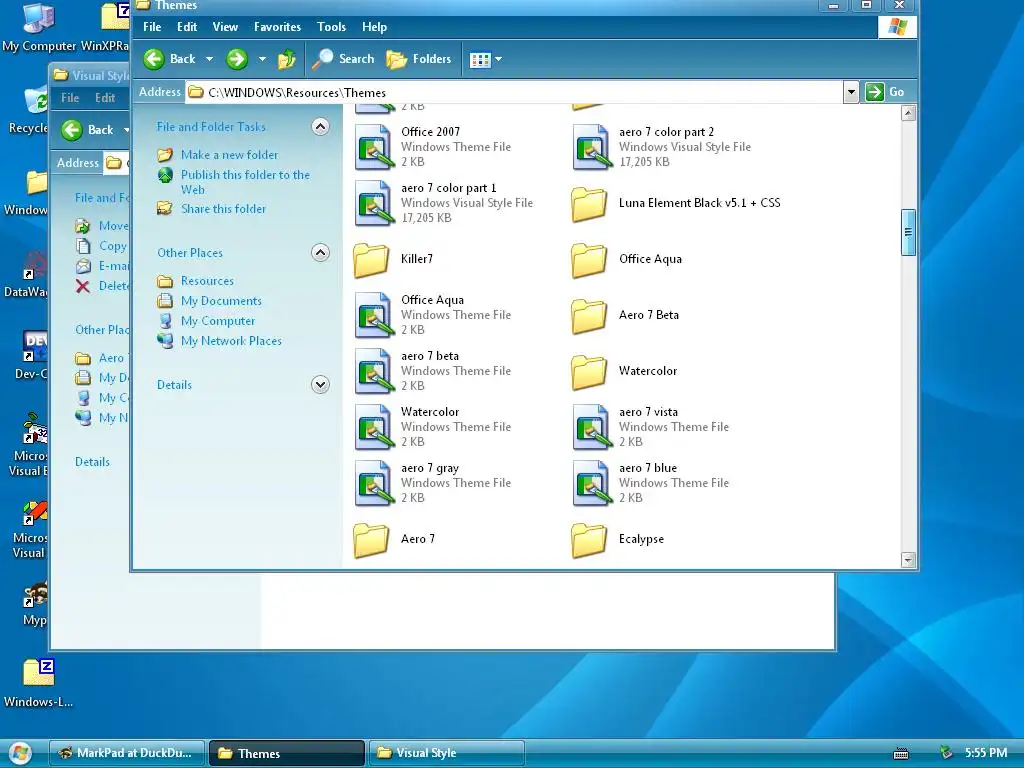This screenshot has height=768, width=1024.
Task: Click the Go button beside the address bar
Action: 885,92
